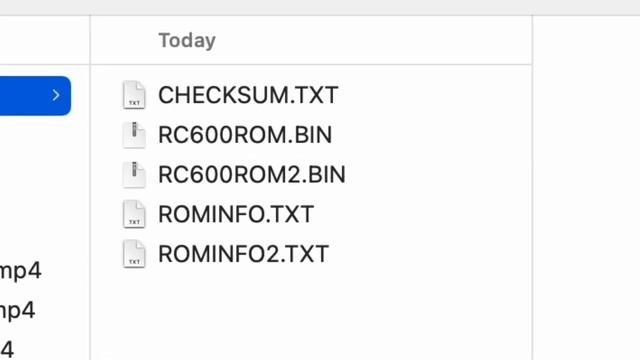Click empty area below ROMINFO2.TXT
The width and height of the screenshot is (640, 360).
310,314
